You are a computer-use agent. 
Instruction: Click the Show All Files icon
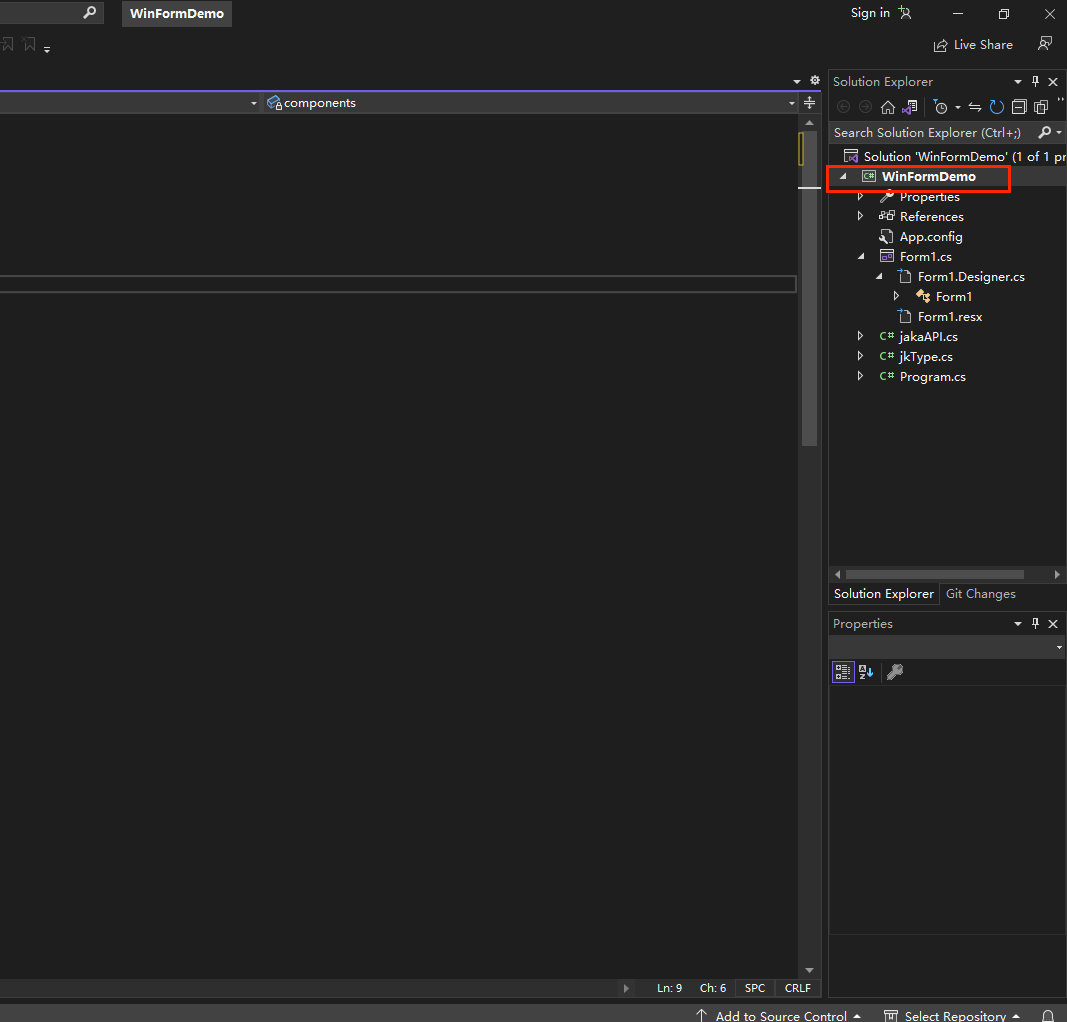point(1041,107)
